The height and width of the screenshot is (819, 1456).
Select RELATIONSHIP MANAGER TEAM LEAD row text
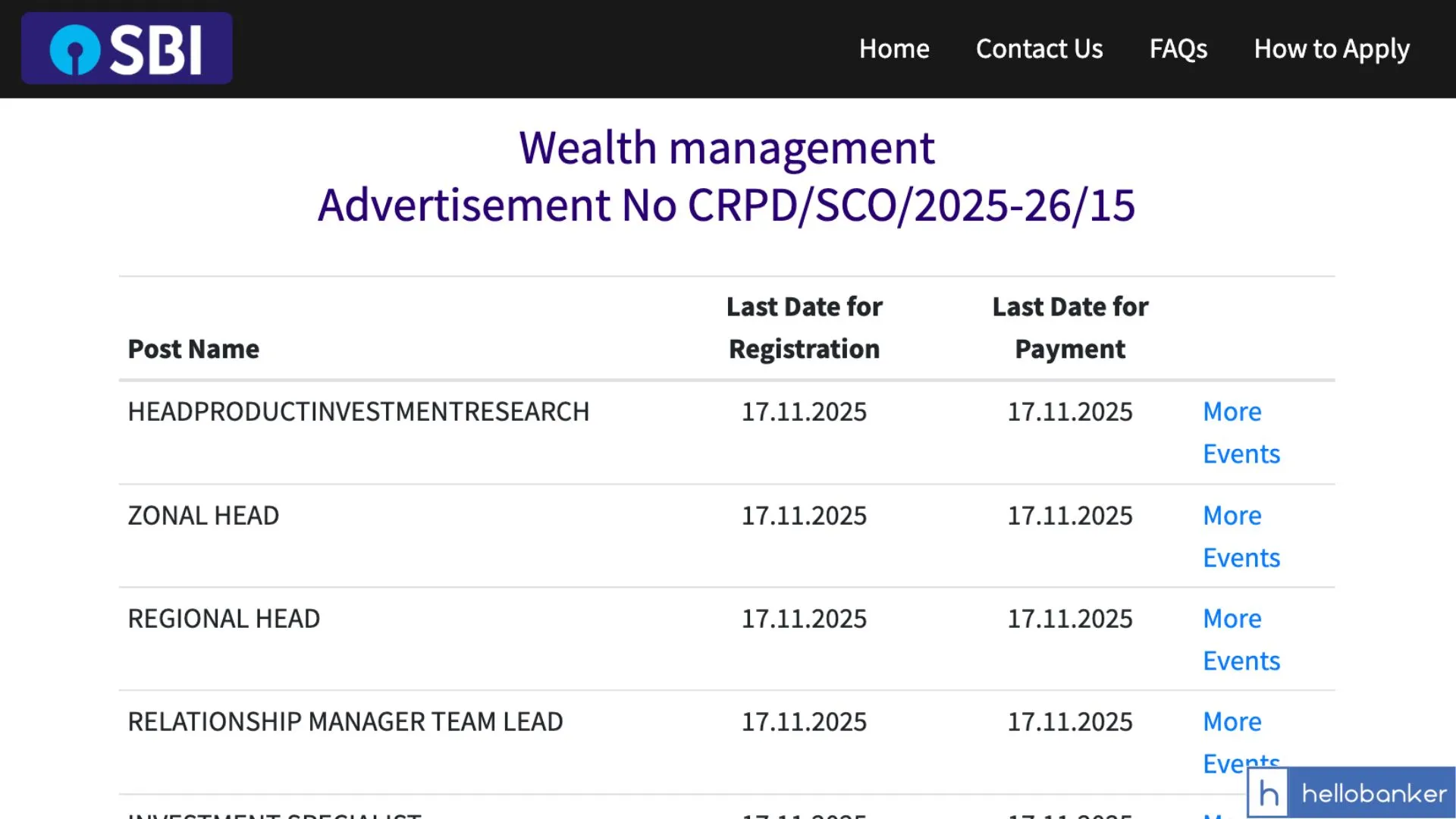click(345, 722)
